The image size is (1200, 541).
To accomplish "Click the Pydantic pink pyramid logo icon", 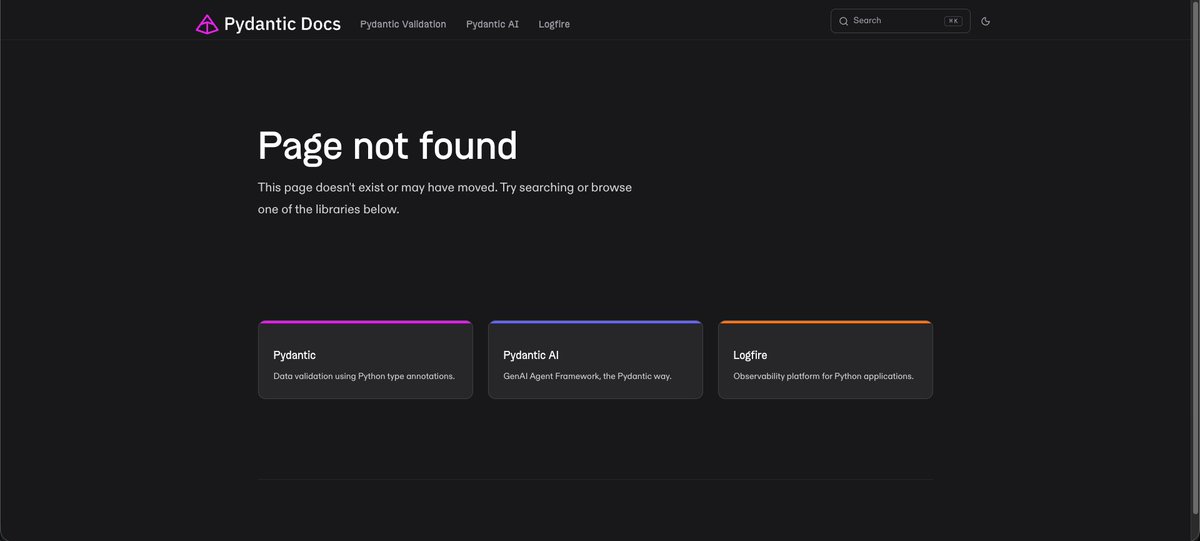I will [x=207, y=24].
